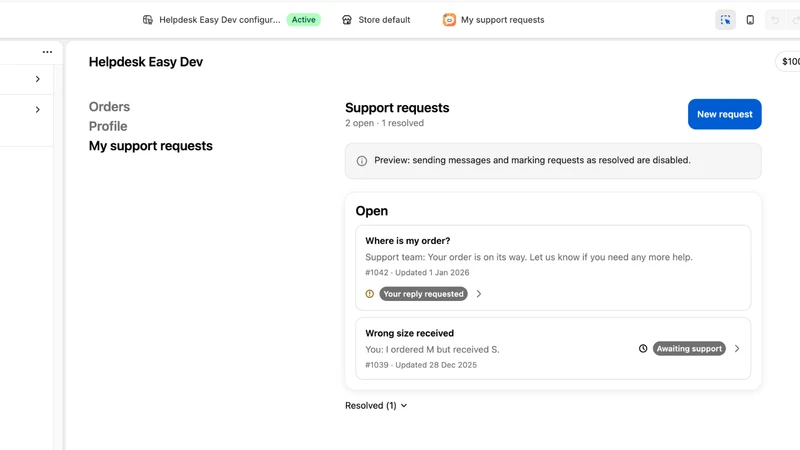Open the Store default selector
The image size is (800, 450).
(x=376, y=20)
